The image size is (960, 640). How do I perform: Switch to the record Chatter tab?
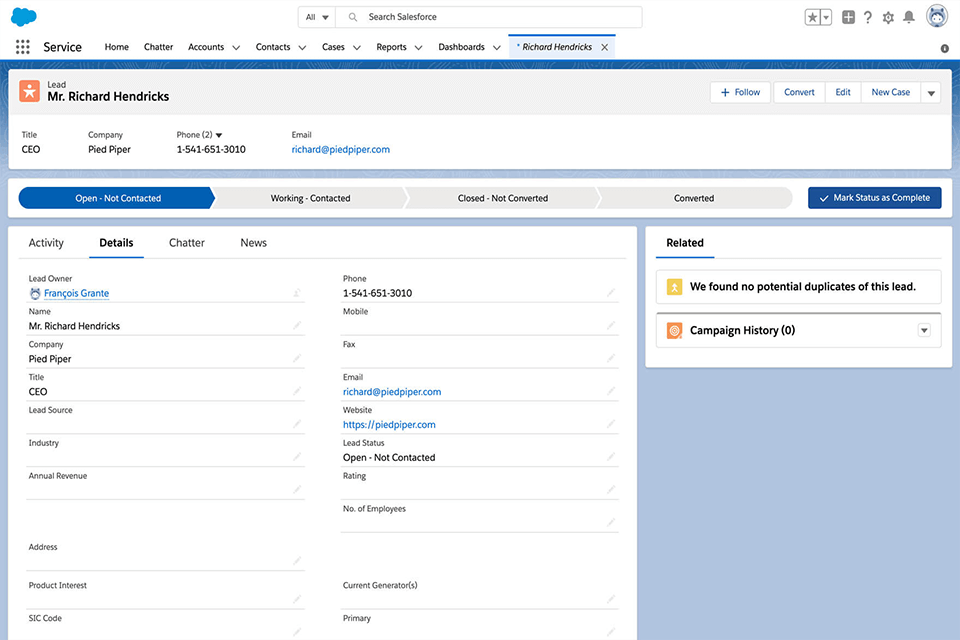tap(187, 243)
